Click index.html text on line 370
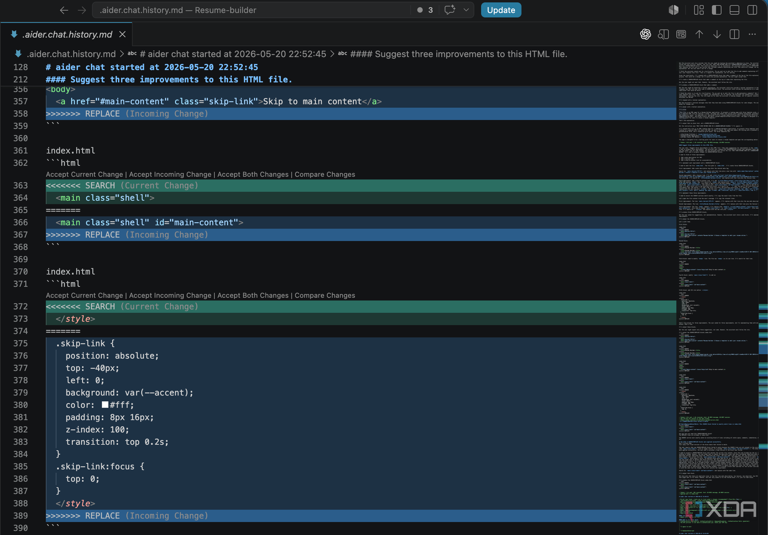The image size is (768, 535). pos(71,271)
